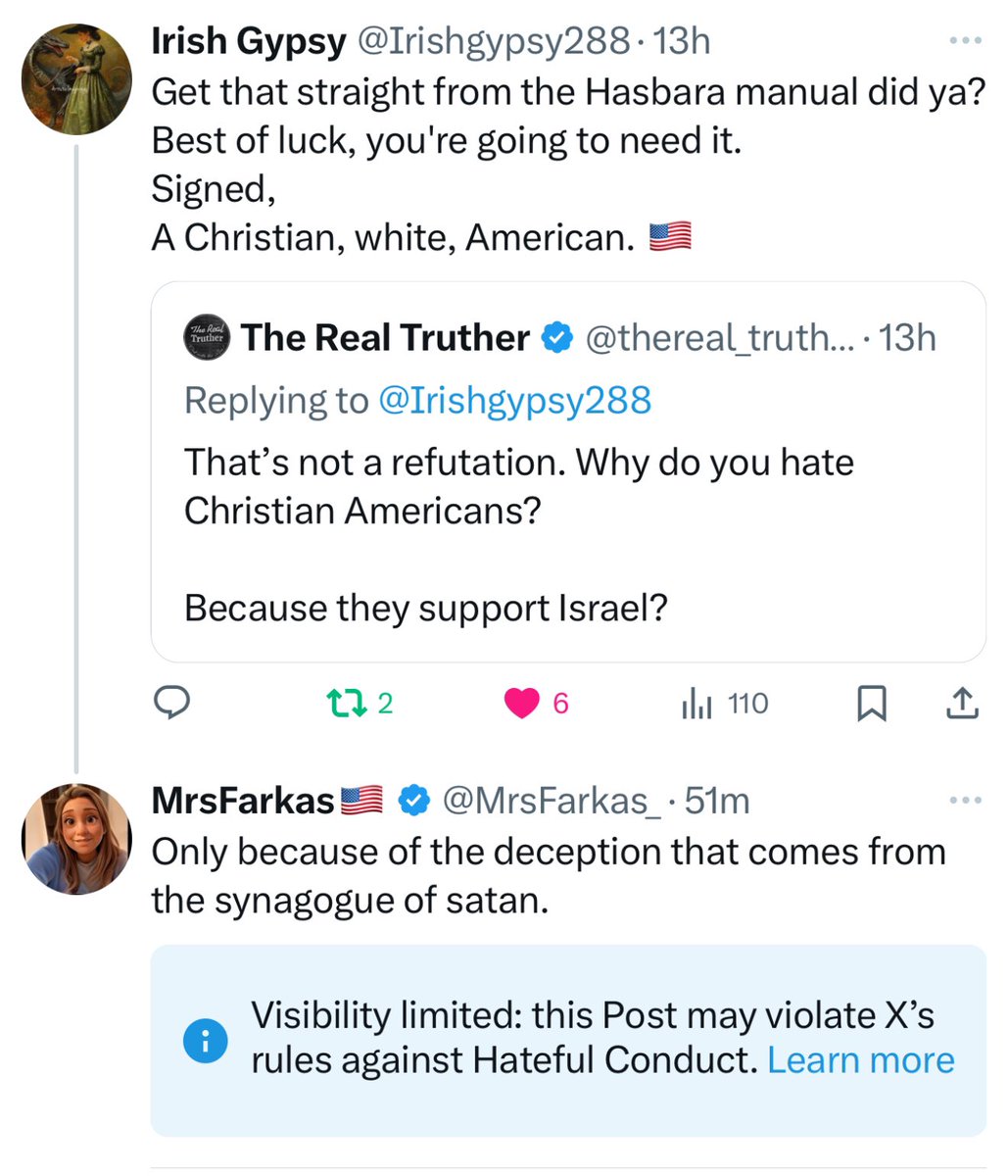Open more options for Irish Gypsy post

[x=965, y=40]
